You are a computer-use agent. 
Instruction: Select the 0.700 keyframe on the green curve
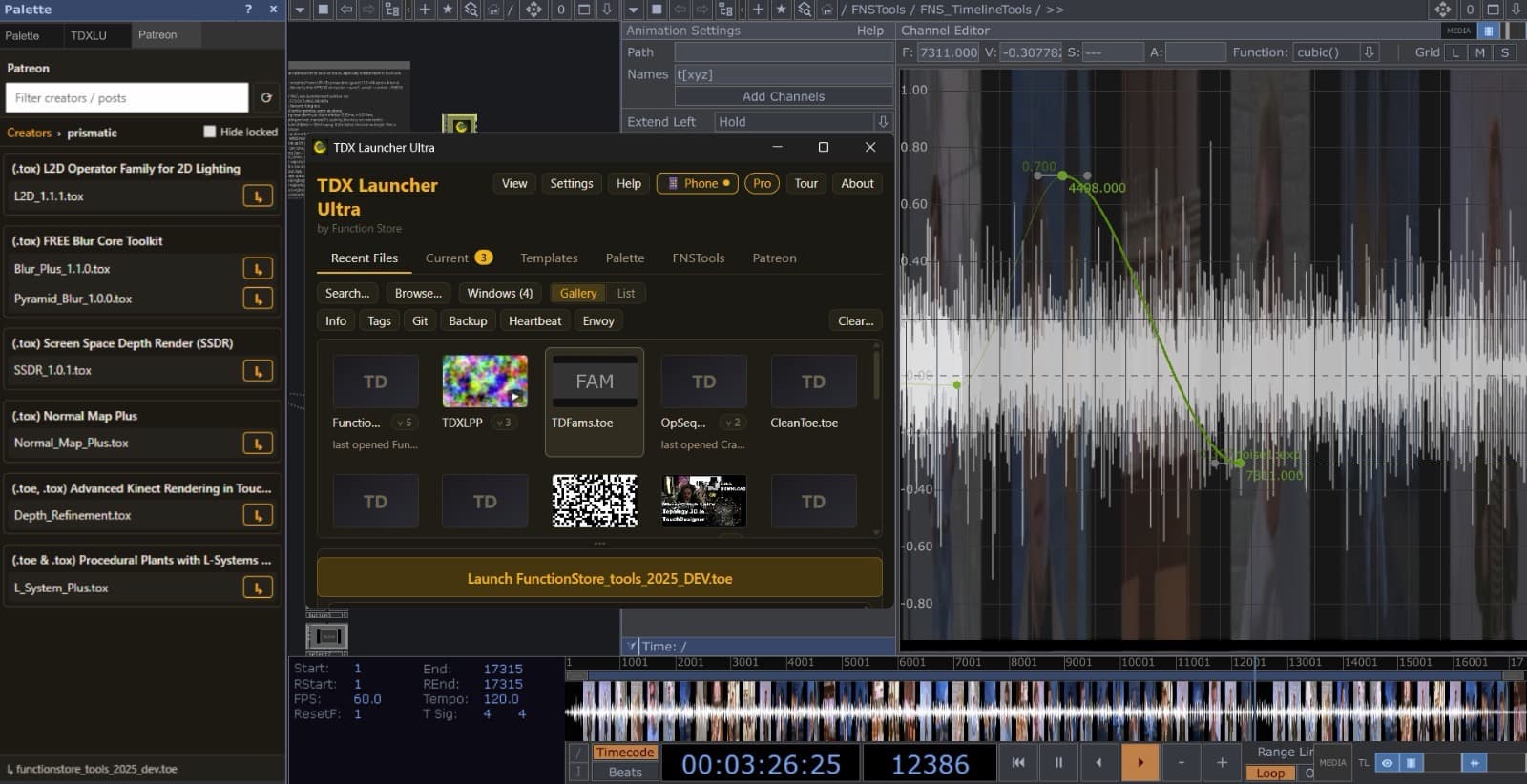[x=1062, y=175]
